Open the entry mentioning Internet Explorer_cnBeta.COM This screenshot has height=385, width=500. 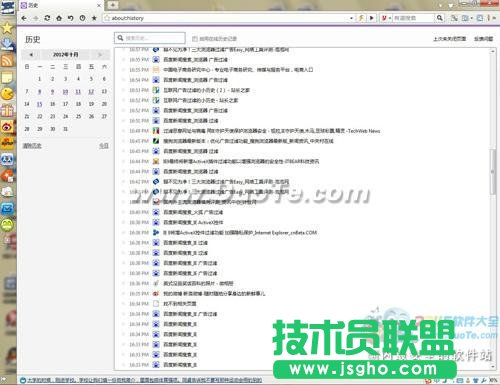coord(240,233)
